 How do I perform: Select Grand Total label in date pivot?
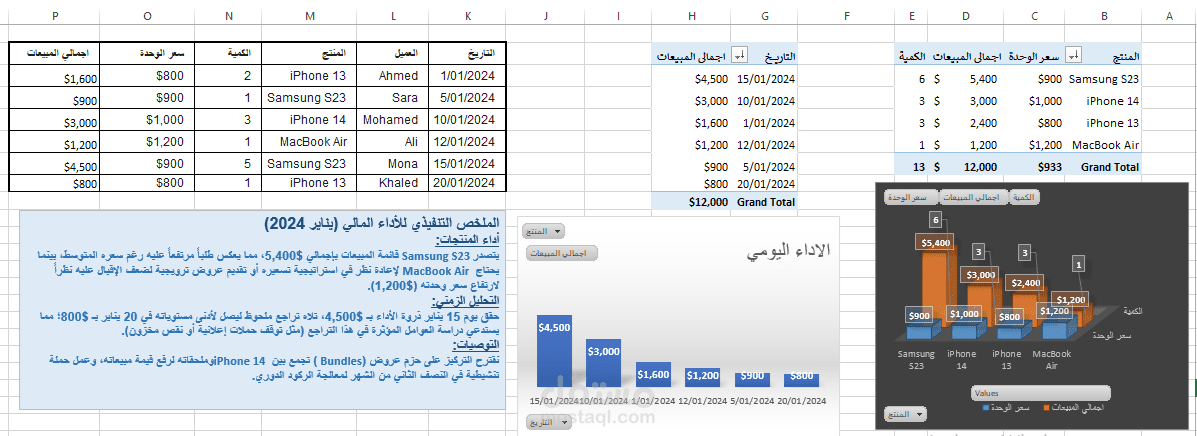click(764, 202)
